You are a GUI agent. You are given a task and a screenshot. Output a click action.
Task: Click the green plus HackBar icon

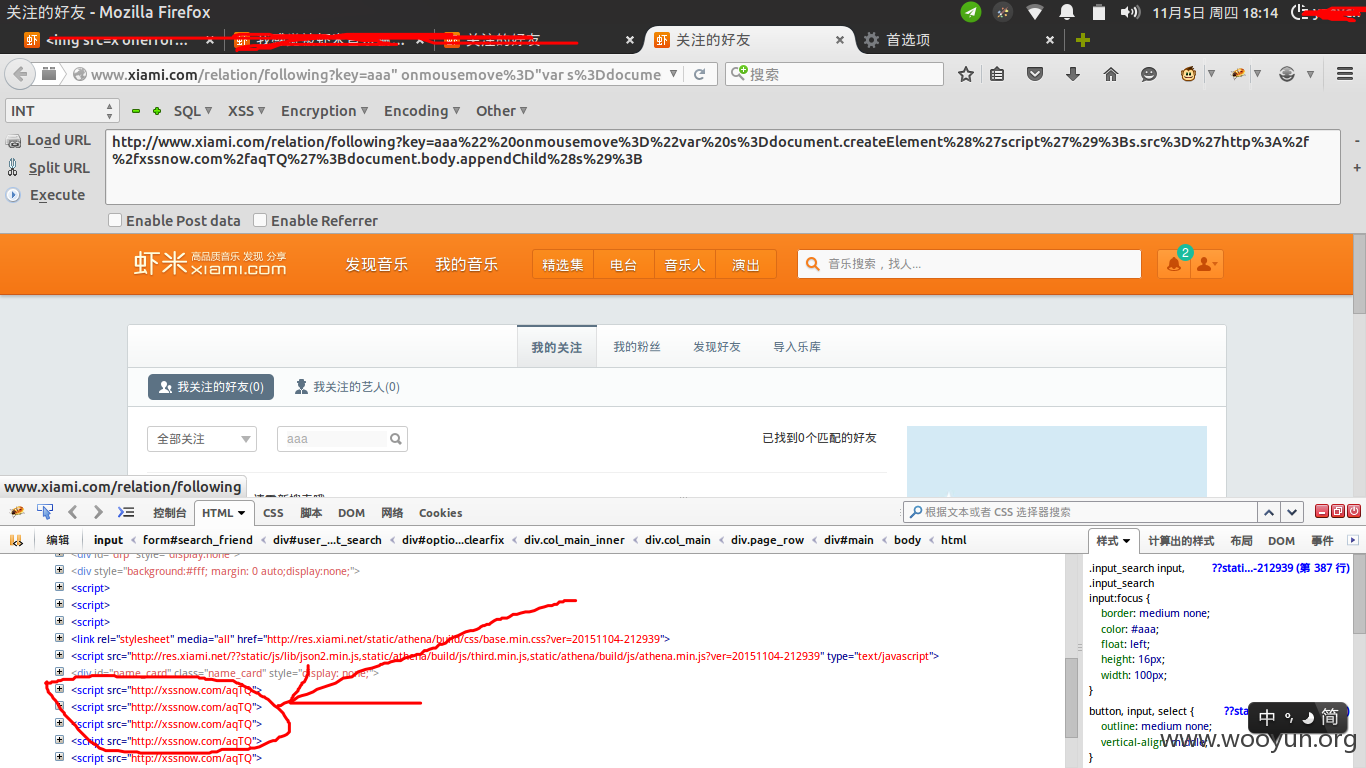(x=157, y=111)
